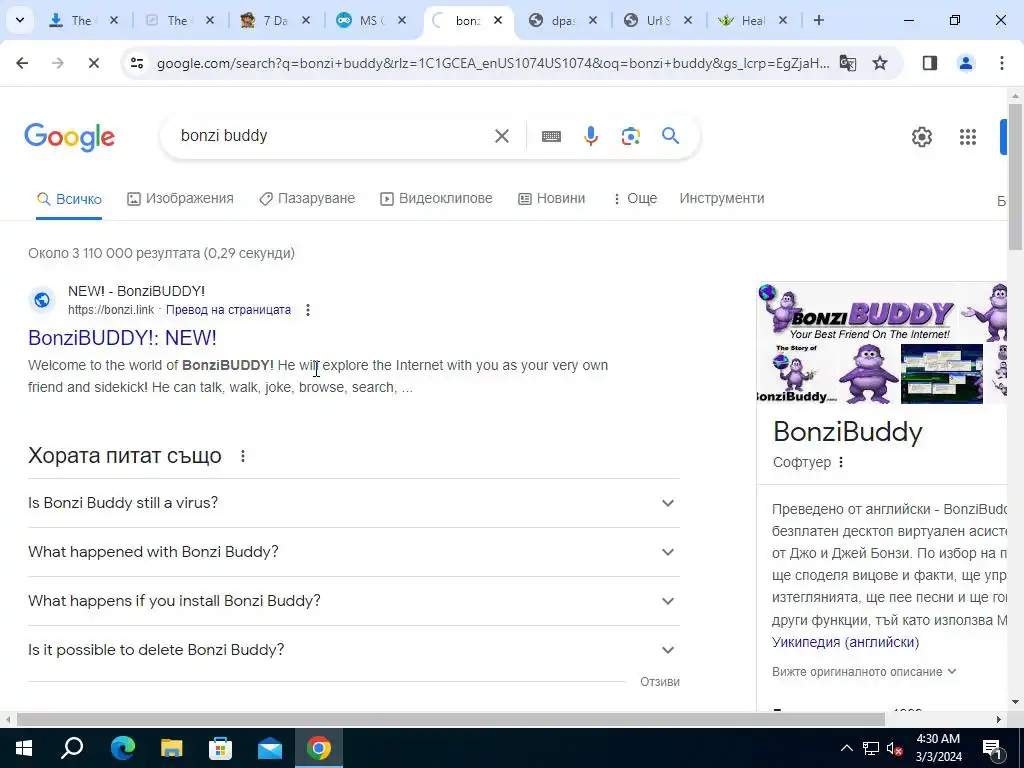
Task: Open more options for the bonzi.link result
Action: (x=308, y=310)
